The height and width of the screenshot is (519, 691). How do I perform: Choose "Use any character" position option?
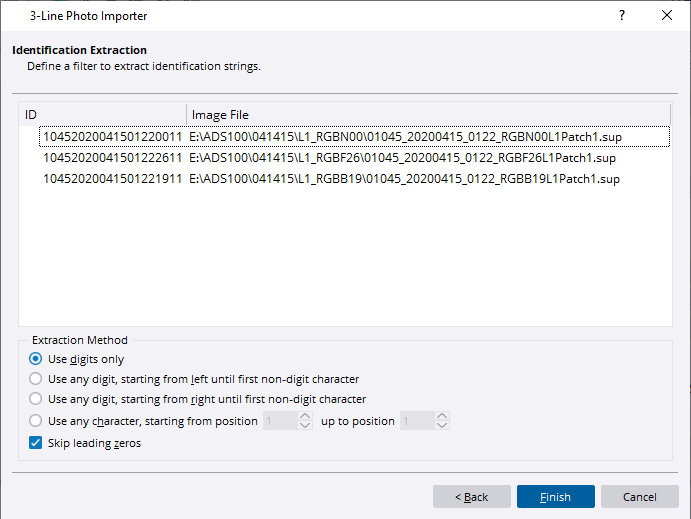point(37,421)
